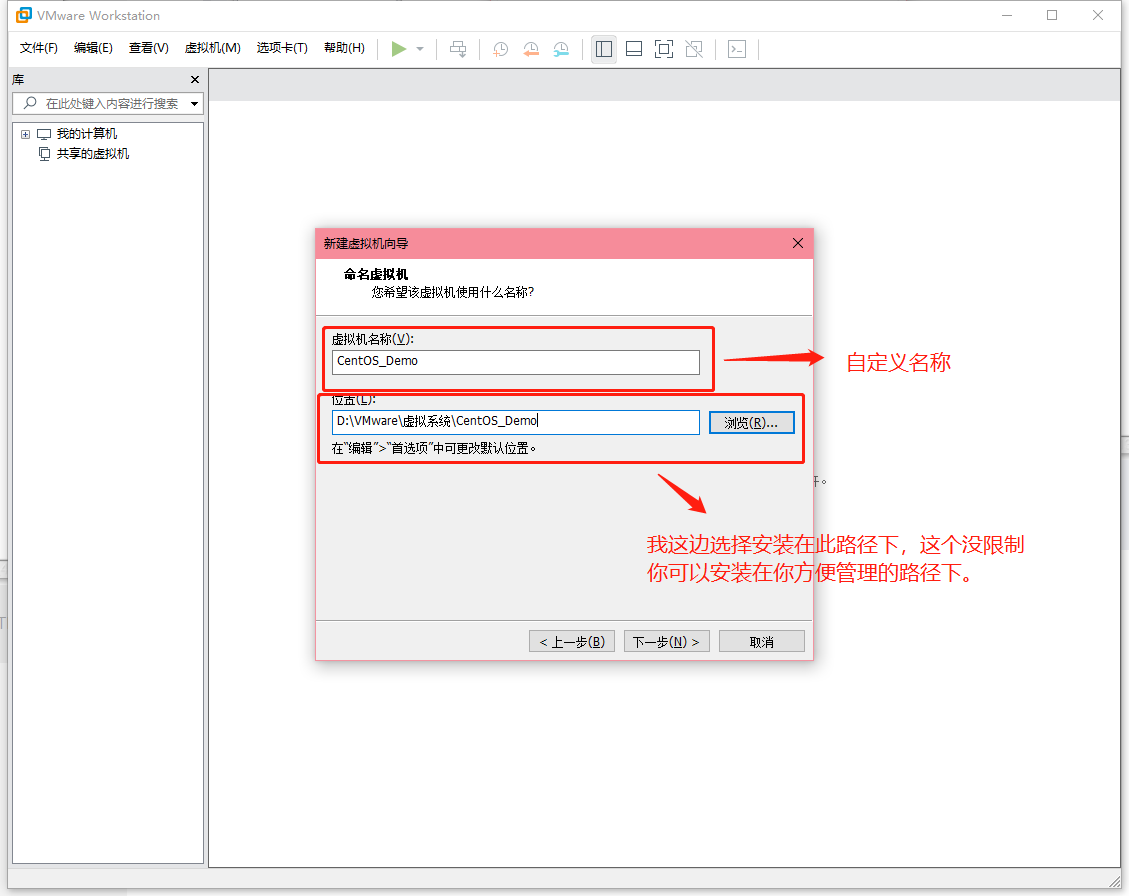Open the 查看(V) menu
This screenshot has height=896, width=1129.
click(x=149, y=48)
